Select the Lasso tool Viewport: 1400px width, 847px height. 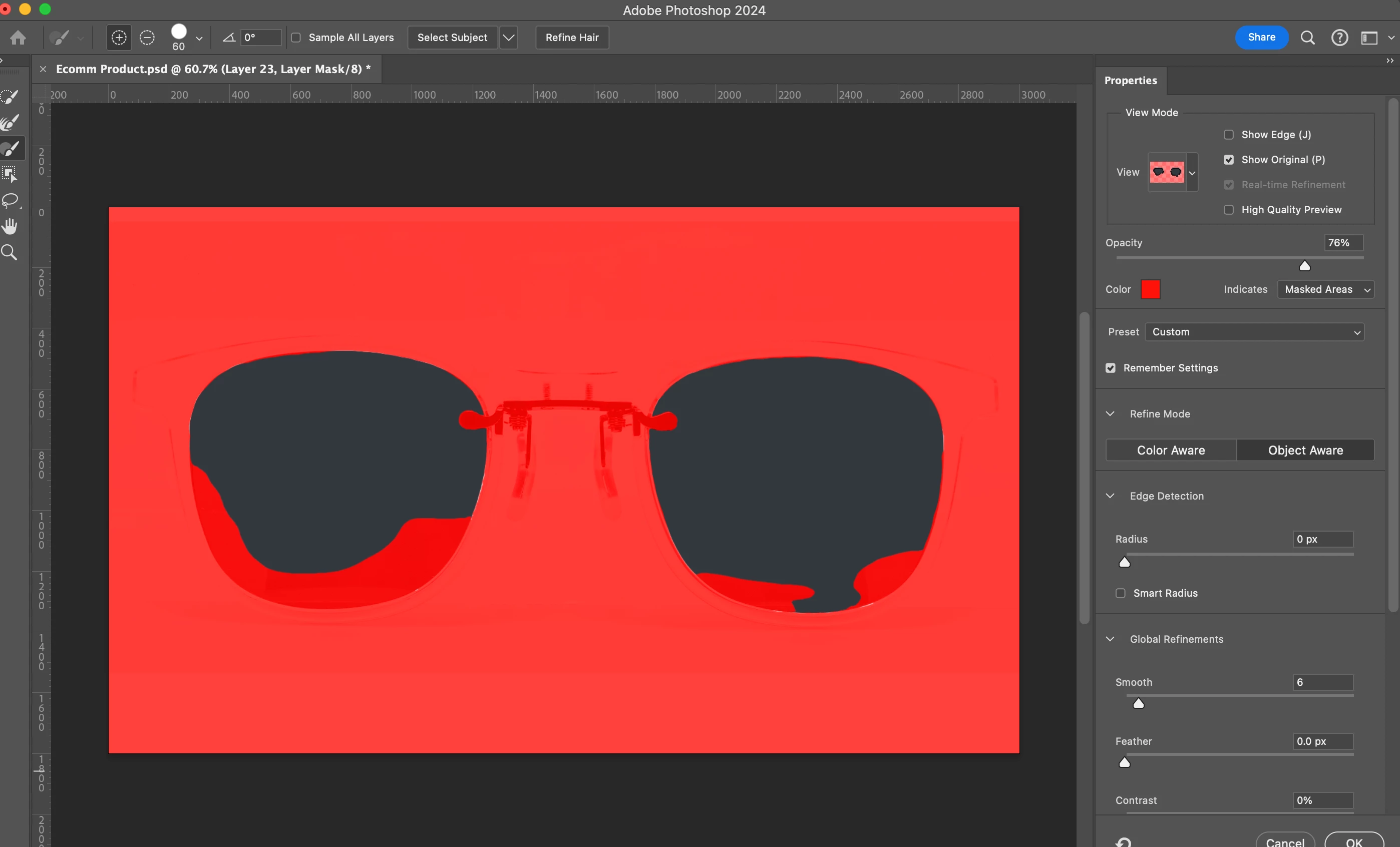point(10,200)
